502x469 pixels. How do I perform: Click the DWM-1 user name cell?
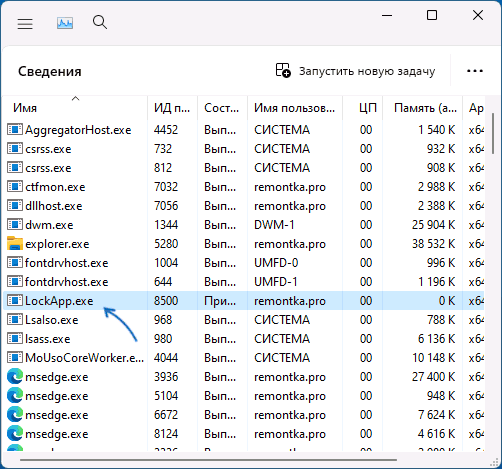point(274,225)
